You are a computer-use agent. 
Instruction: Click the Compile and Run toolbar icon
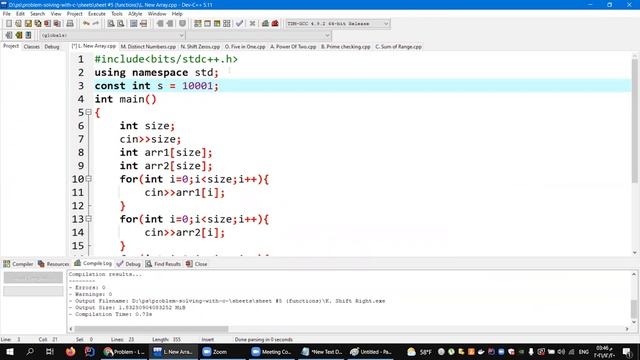click(x=217, y=24)
